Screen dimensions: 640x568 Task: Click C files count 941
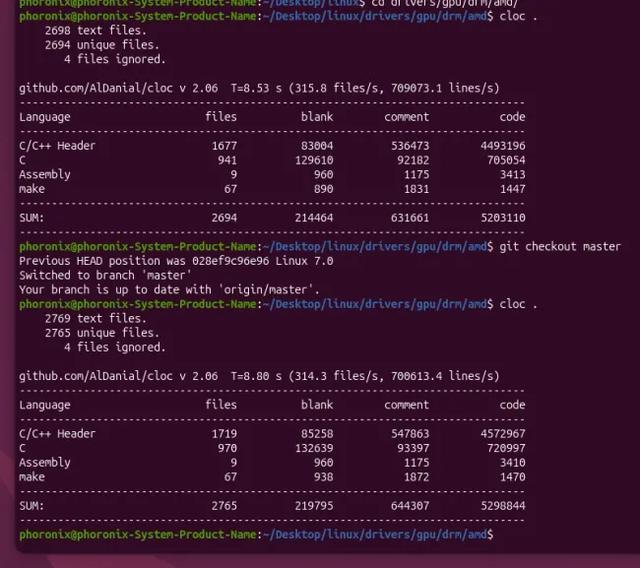(x=227, y=160)
